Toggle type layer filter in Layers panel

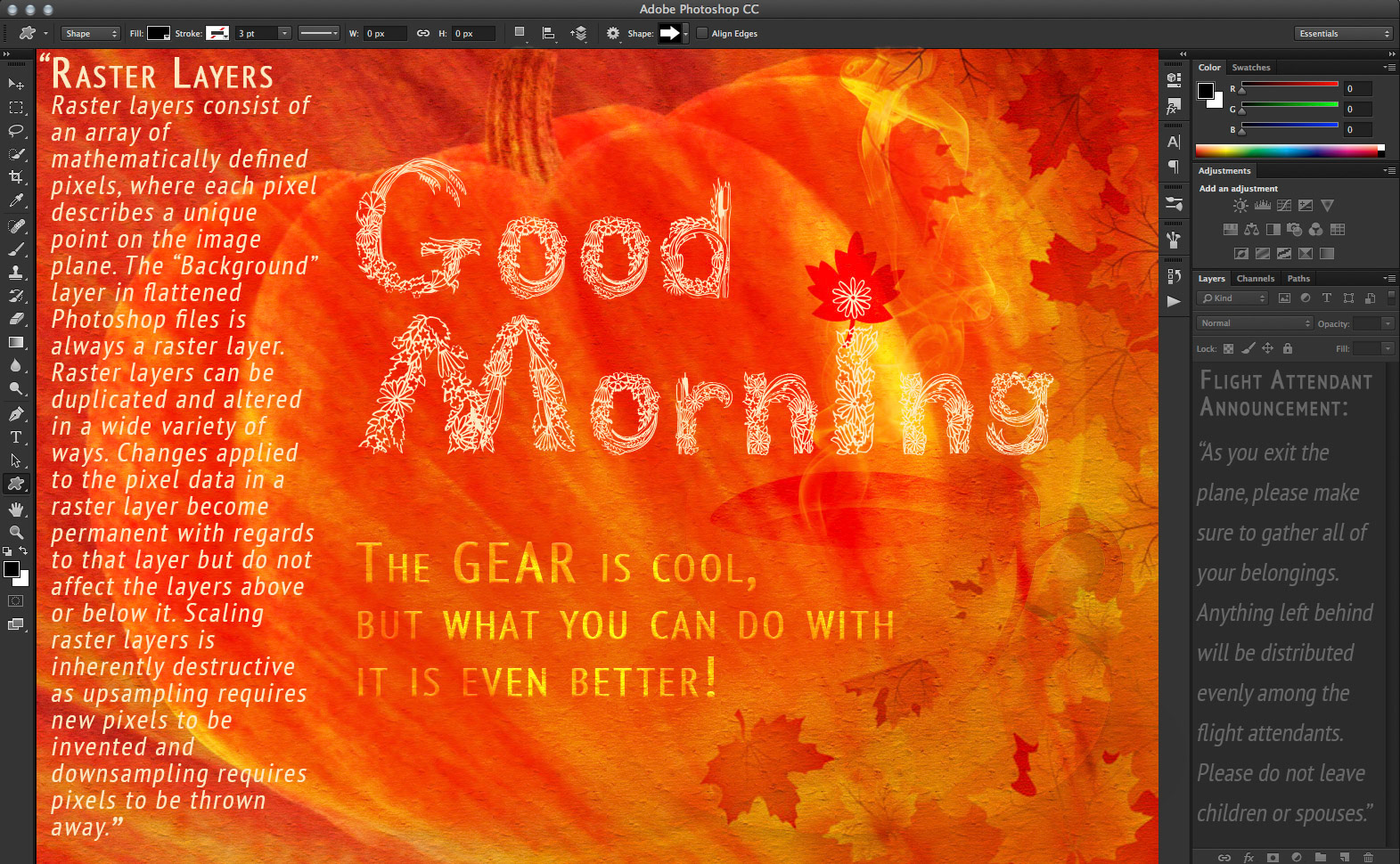[x=1327, y=298]
